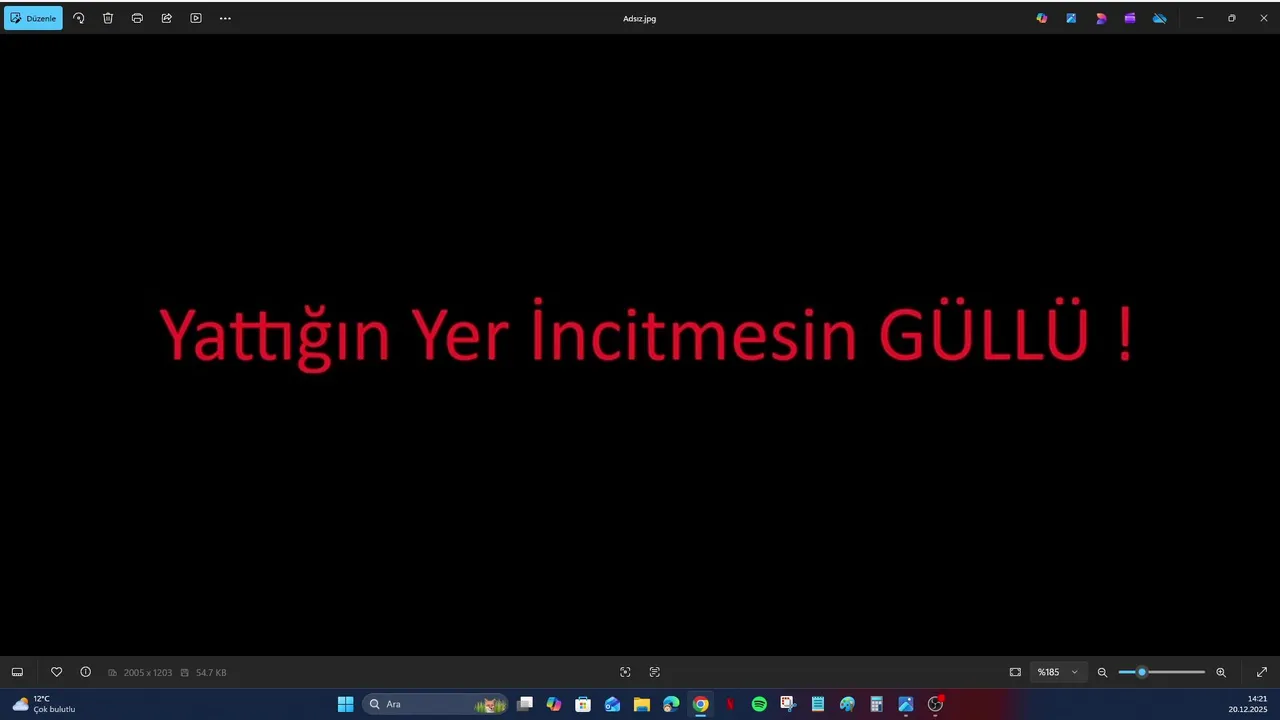This screenshot has height=720, width=1280.
Task: Launch Designer from the title bar
Action: coord(1101,18)
